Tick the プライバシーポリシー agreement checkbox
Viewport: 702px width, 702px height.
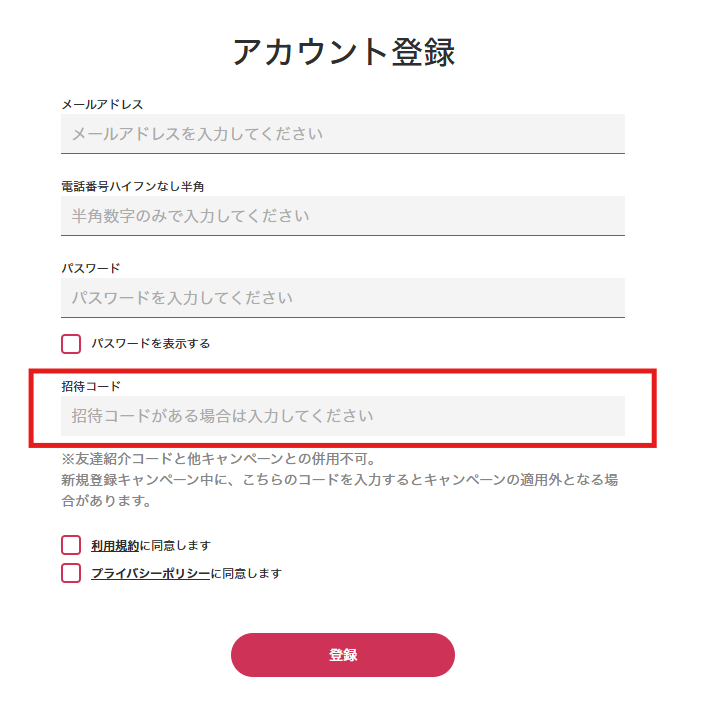tap(71, 573)
